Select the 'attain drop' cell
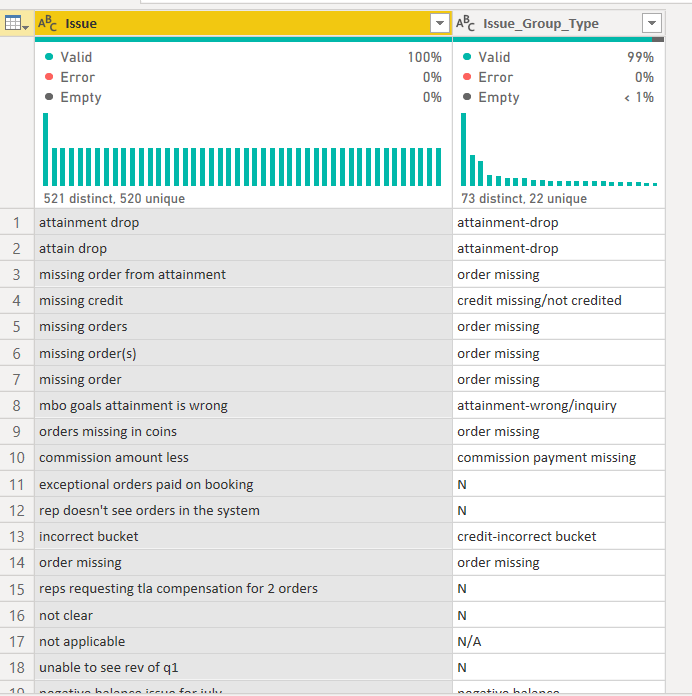This screenshot has height=696, width=692. pos(243,248)
